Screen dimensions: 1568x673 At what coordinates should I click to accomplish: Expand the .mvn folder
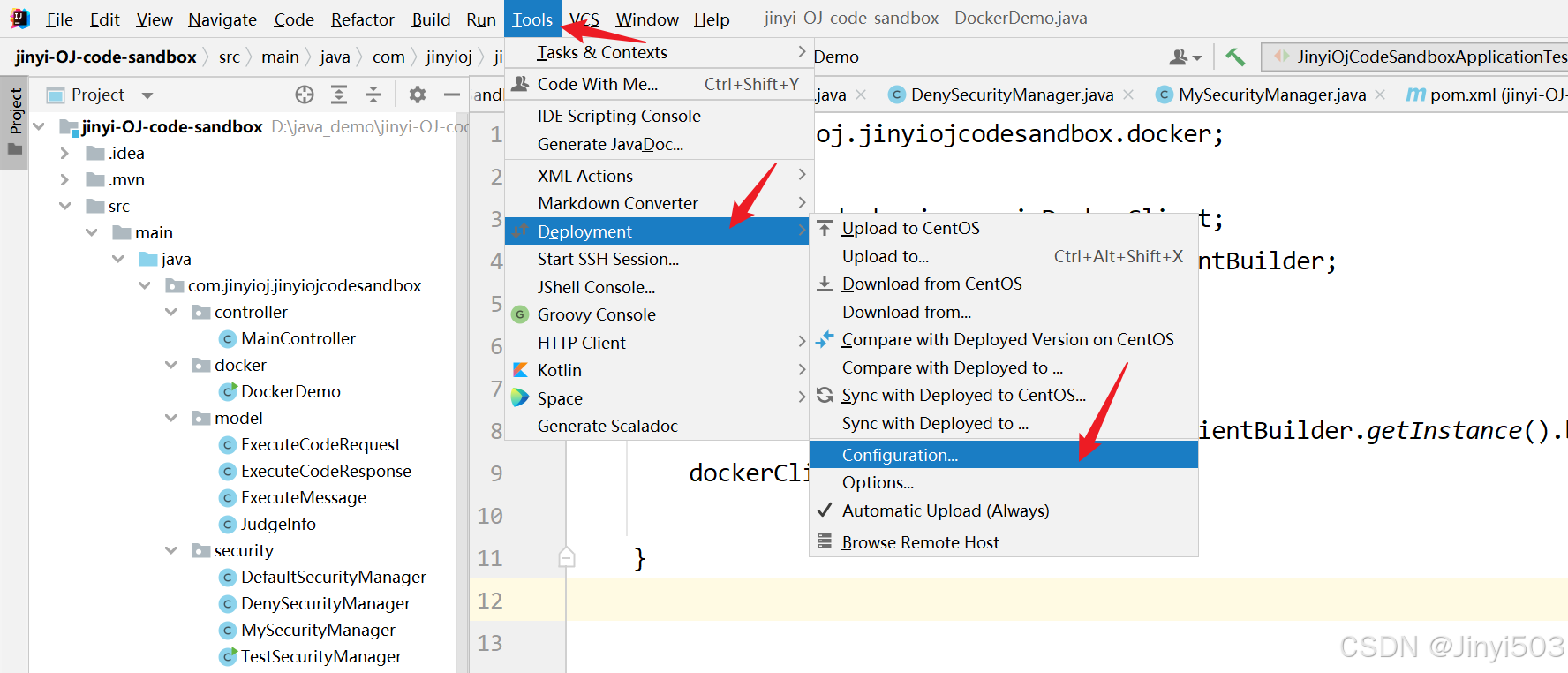point(64,179)
